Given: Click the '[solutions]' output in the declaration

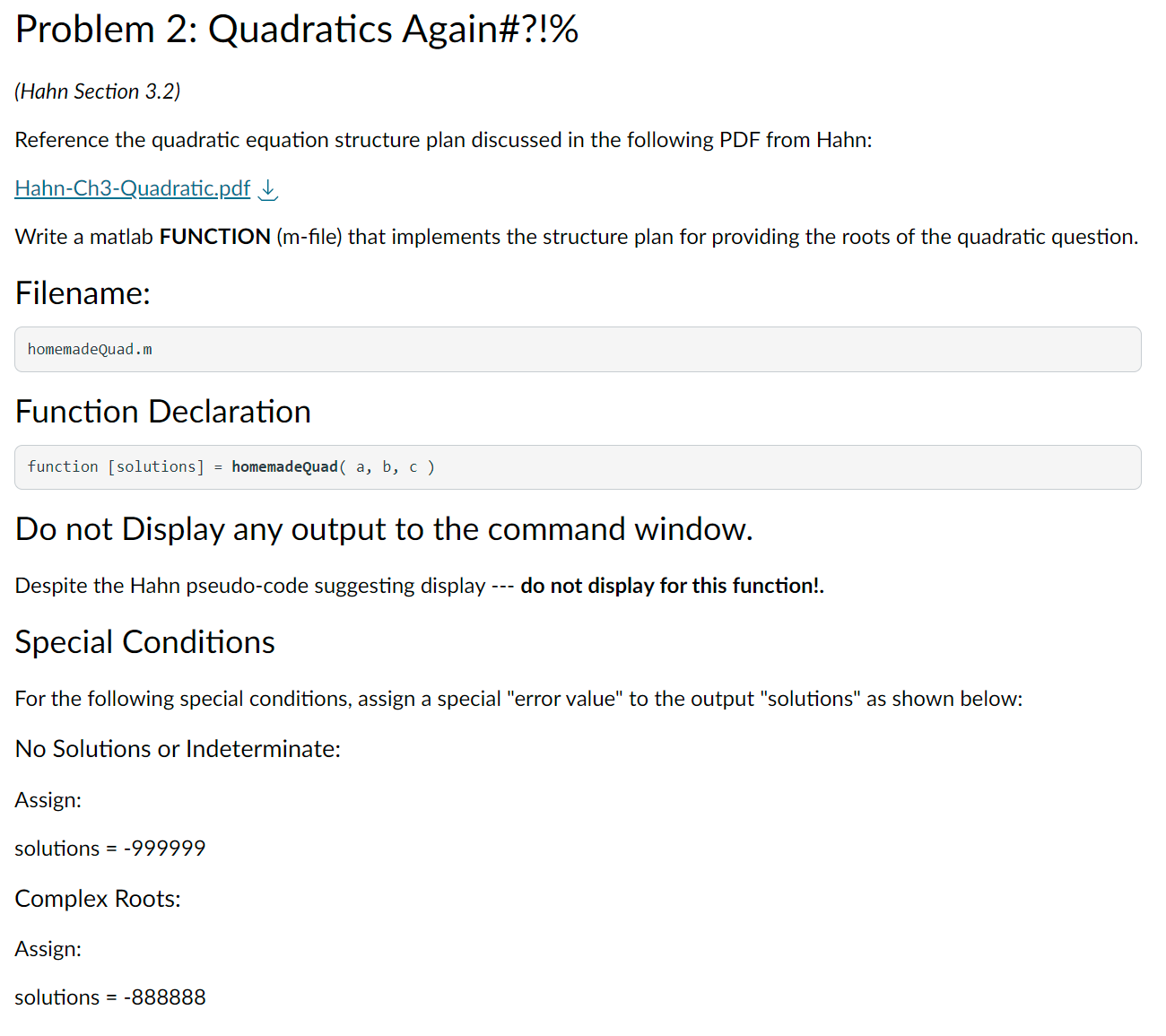Looking at the screenshot, I should coord(156,466).
